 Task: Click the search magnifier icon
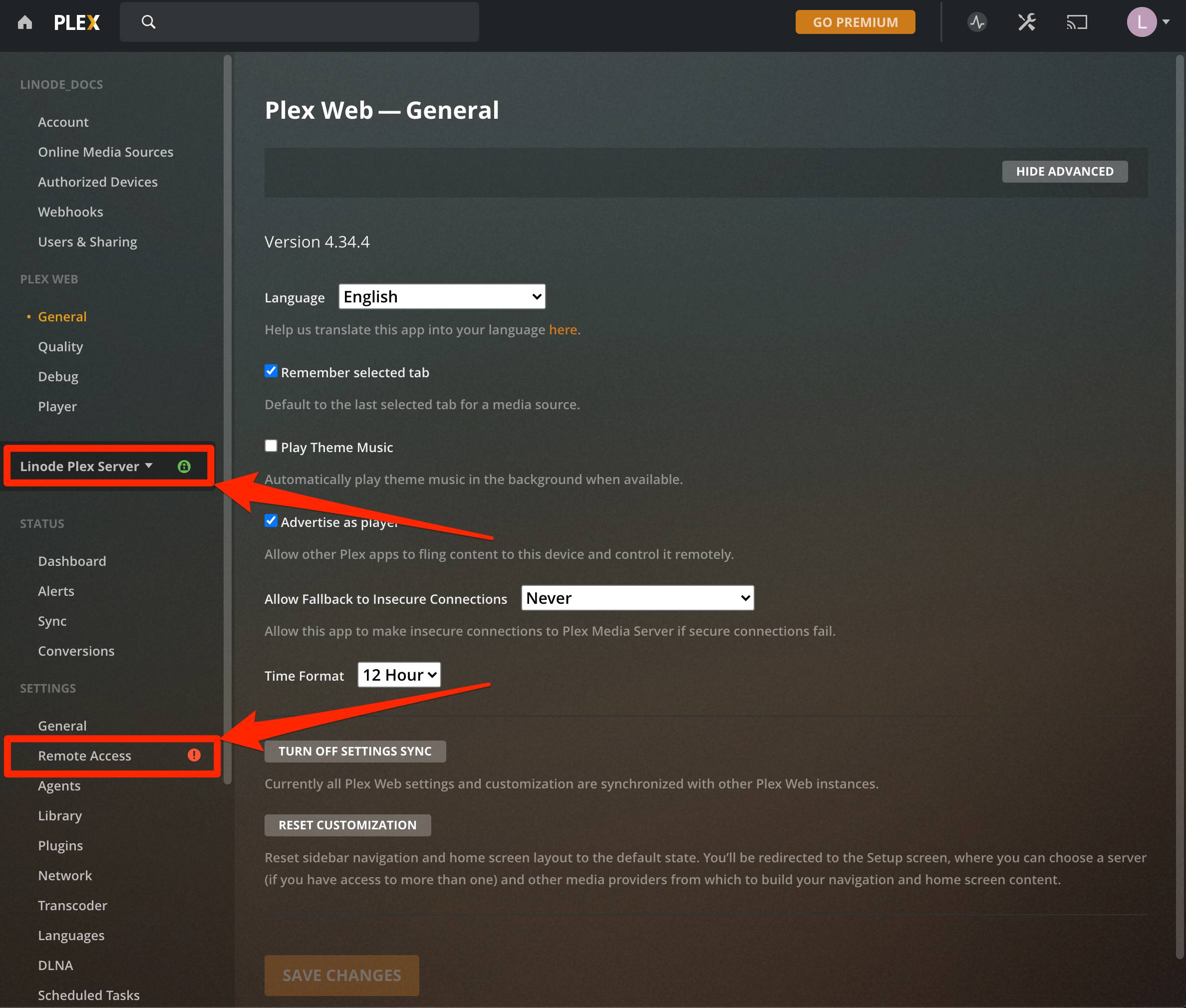coord(149,22)
